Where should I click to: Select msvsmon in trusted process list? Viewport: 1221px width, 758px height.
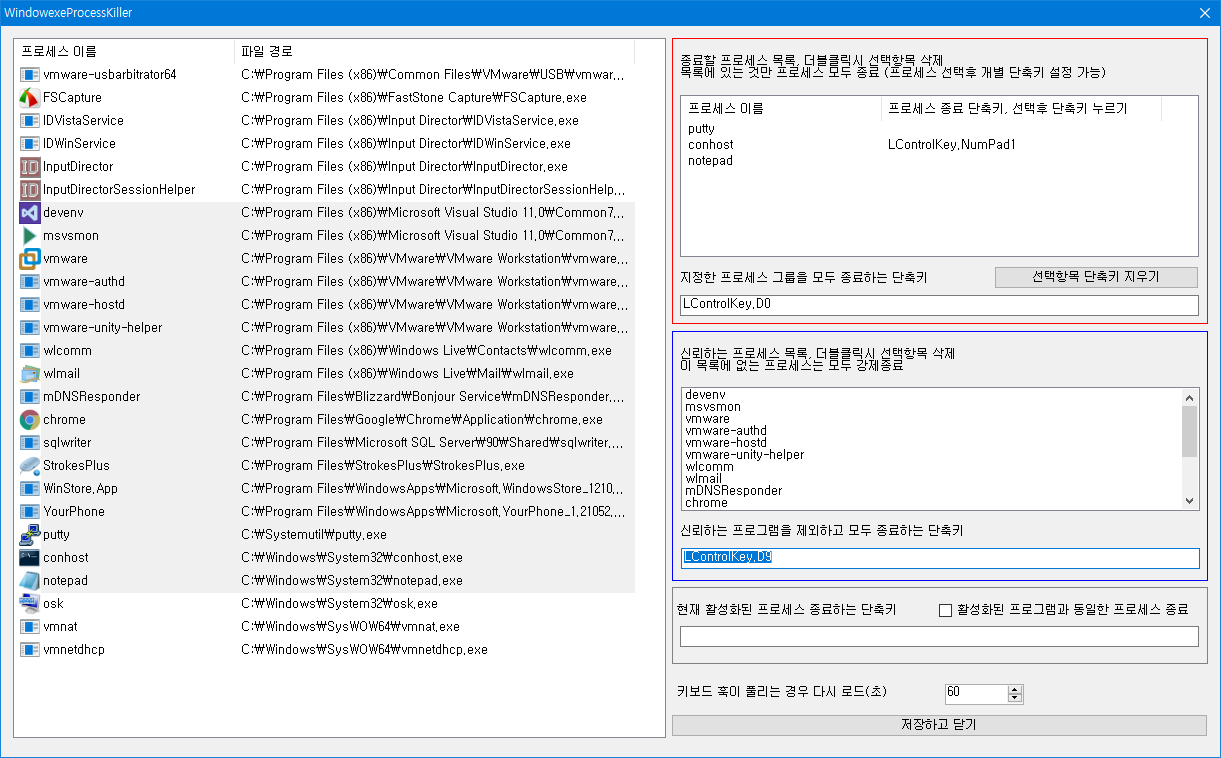point(713,407)
